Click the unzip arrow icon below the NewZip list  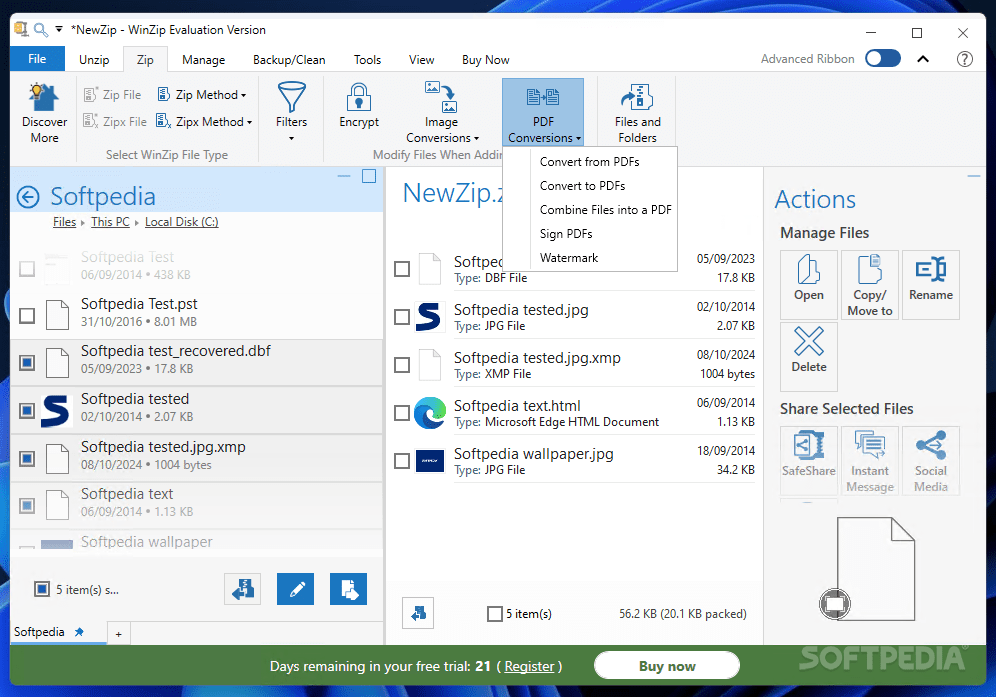coord(418,613)
